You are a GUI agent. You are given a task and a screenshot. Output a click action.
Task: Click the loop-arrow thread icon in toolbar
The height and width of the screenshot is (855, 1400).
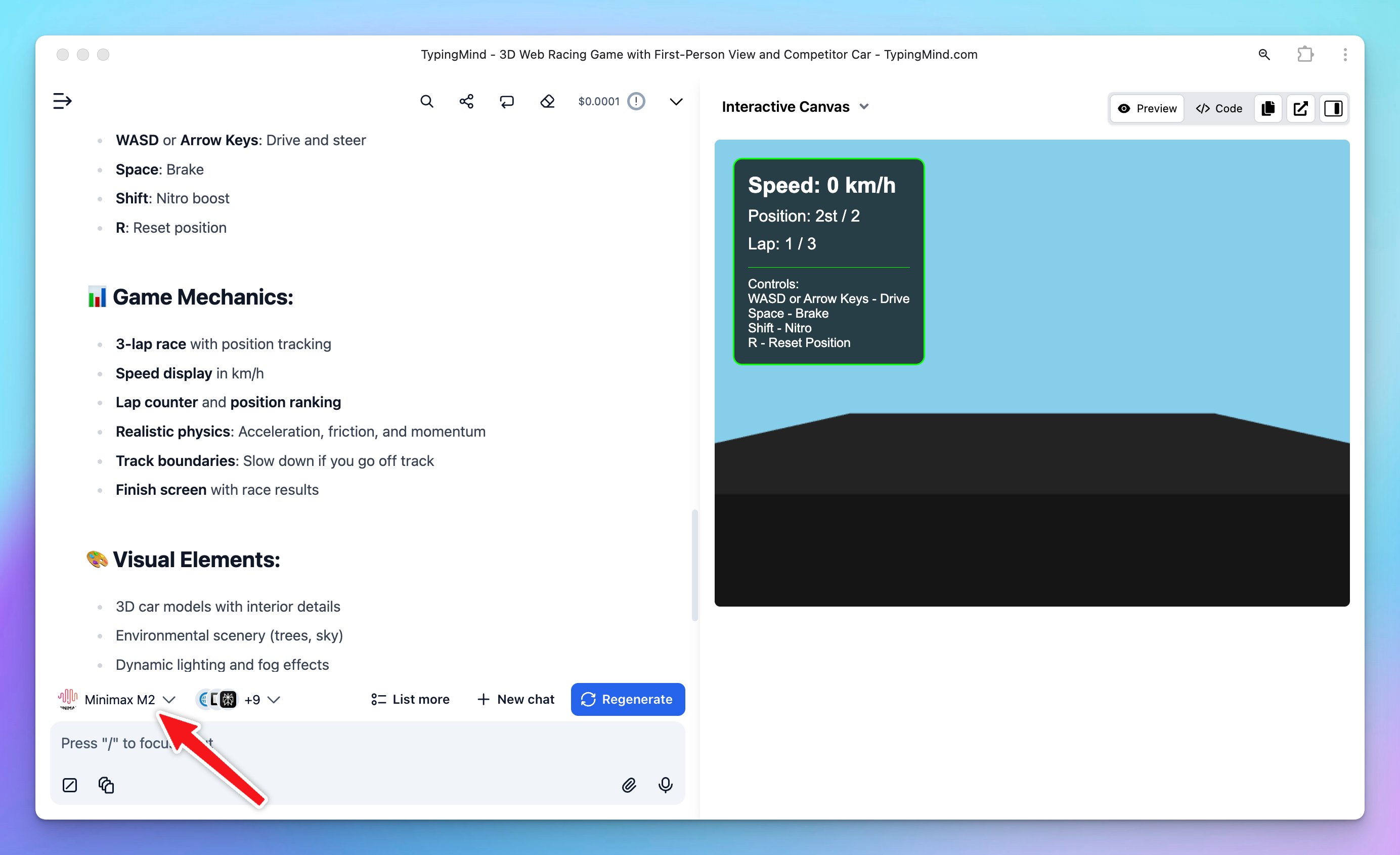coord(507,101)
